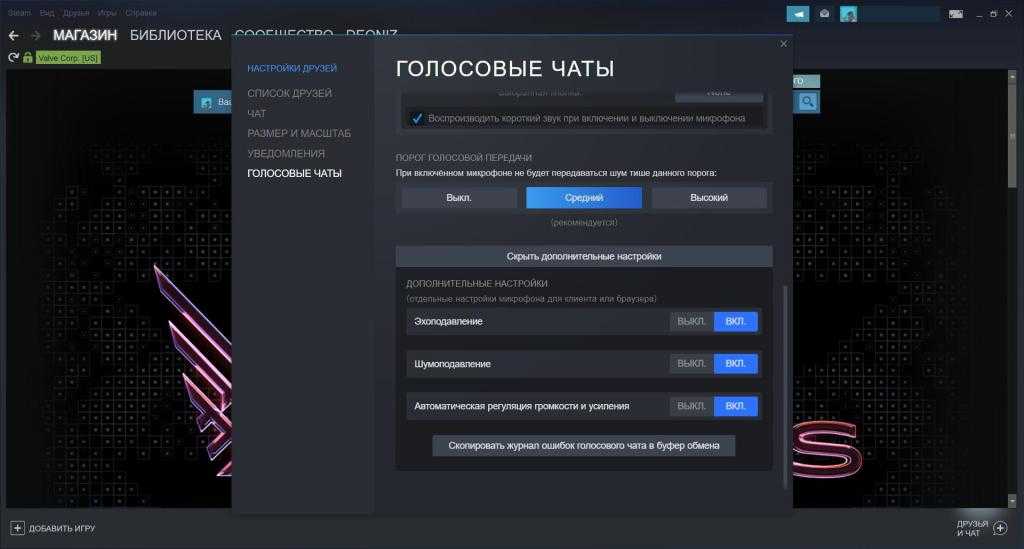The height and width of the screenshot is (549, 1024).
Task: Open Friends and Chat plus icon
Action: click(1000, 527)
